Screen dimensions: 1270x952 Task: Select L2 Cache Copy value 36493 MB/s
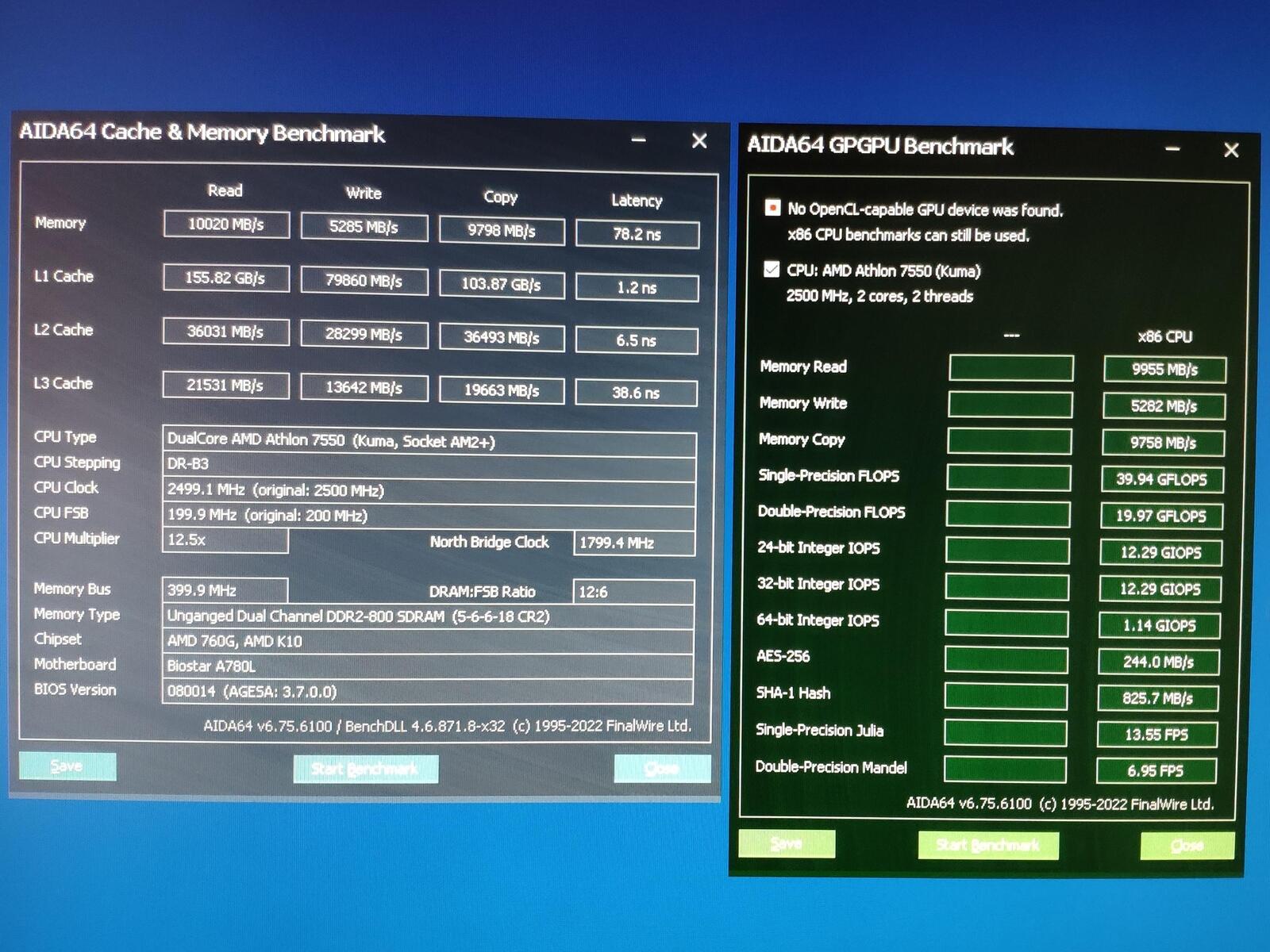(x=502, y=337)
